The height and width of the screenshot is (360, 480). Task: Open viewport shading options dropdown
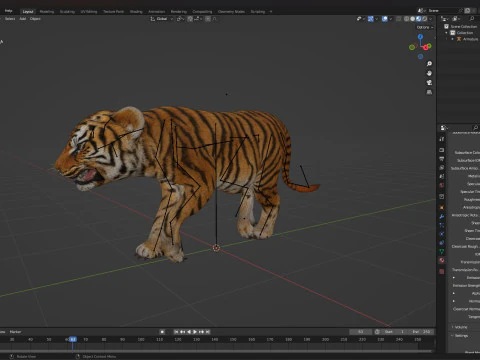[x=431, y=19]
